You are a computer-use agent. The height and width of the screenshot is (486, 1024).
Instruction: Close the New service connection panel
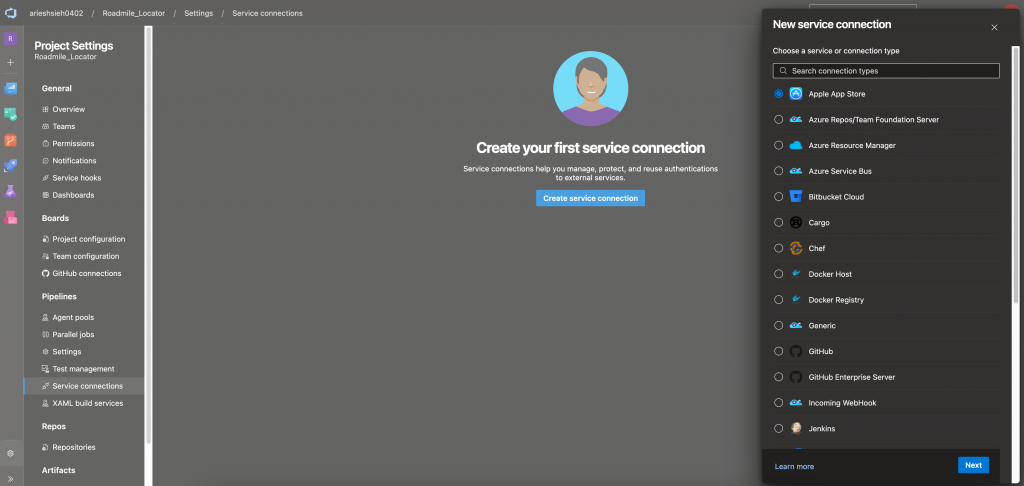pos(995,27)
